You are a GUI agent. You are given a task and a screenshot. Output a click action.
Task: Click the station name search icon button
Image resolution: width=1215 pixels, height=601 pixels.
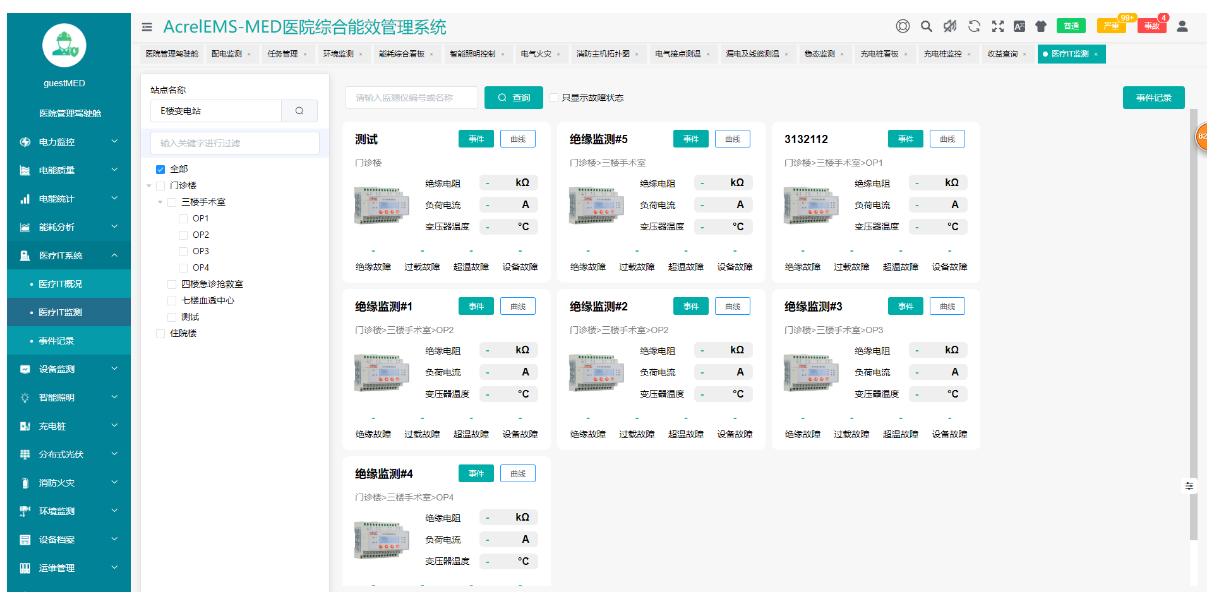click(299, 111)
